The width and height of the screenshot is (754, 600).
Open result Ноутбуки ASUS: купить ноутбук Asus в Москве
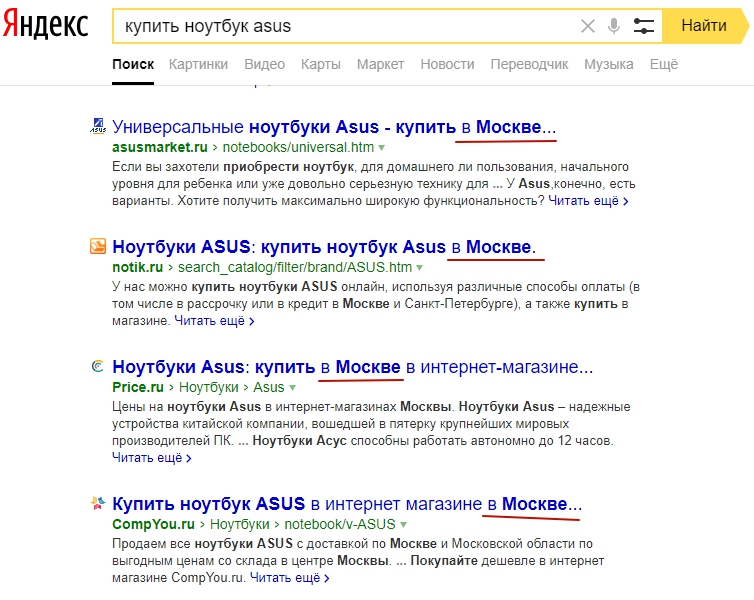pyautogui.click(x=324, y=247)
